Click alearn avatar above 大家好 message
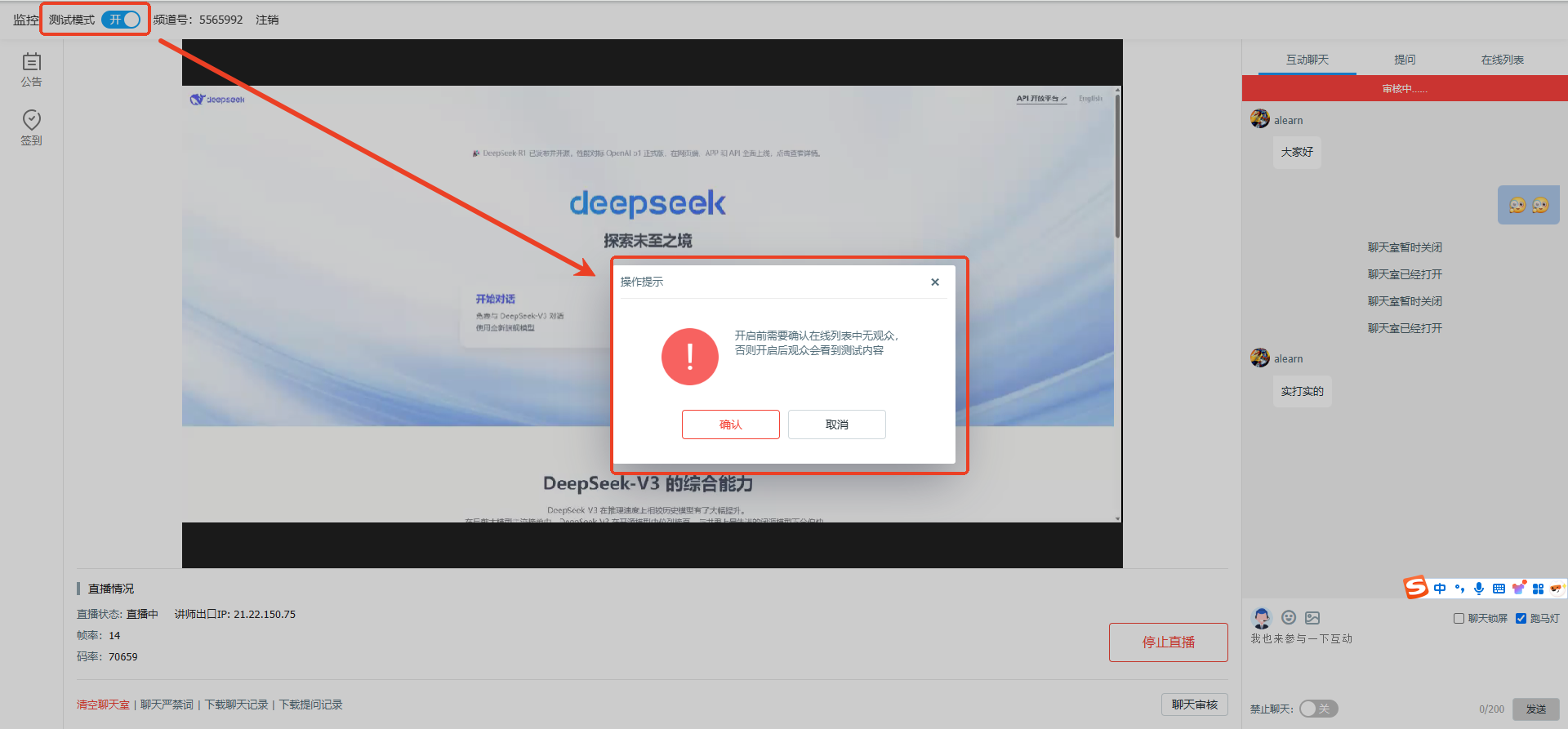This screenshot has width=1568, height=729. pyautogui.click(x=1259, y=119)
